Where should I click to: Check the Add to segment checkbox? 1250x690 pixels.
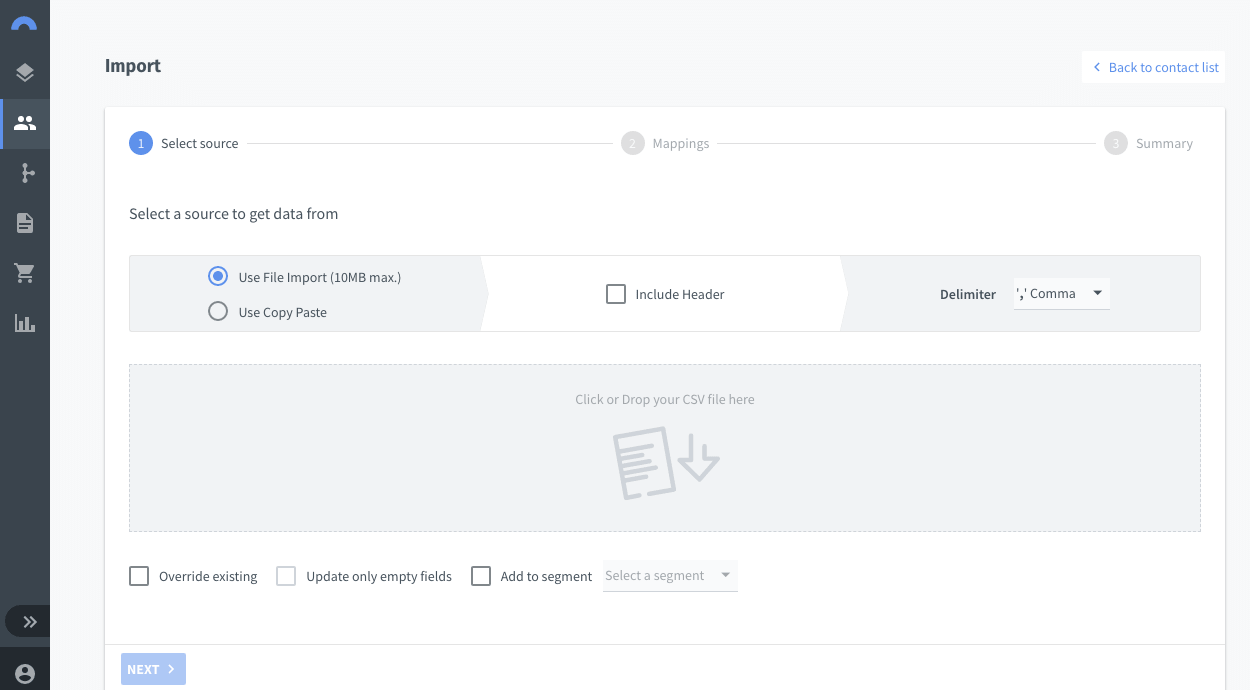click(481, 576)
